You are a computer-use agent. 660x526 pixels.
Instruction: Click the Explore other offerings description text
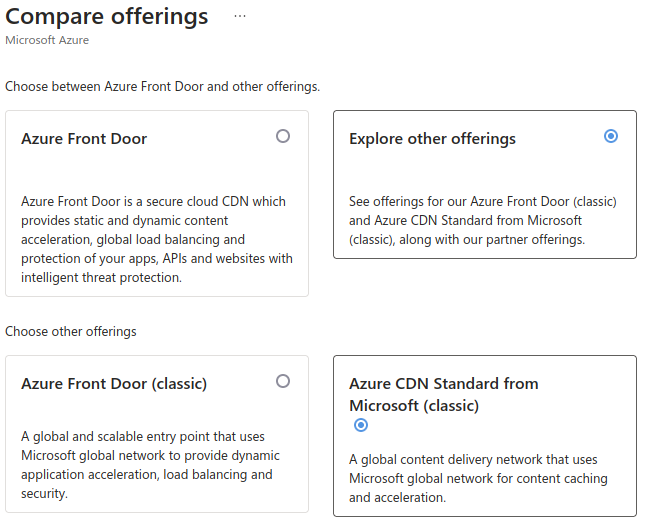point(483,220)
